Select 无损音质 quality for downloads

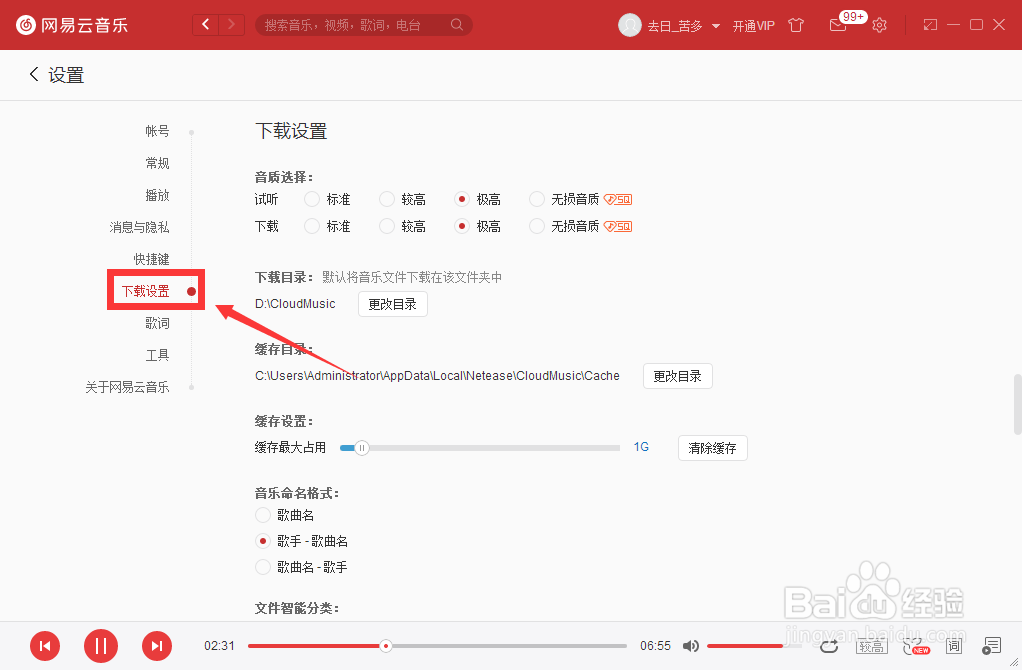(536, 226)
